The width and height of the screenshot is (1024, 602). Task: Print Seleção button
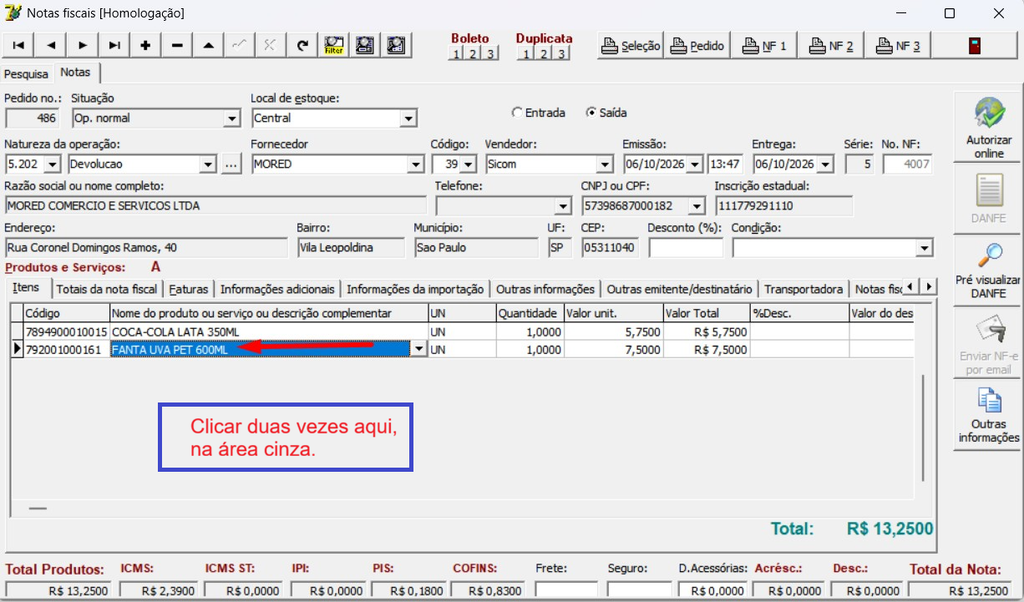point(630,46)
